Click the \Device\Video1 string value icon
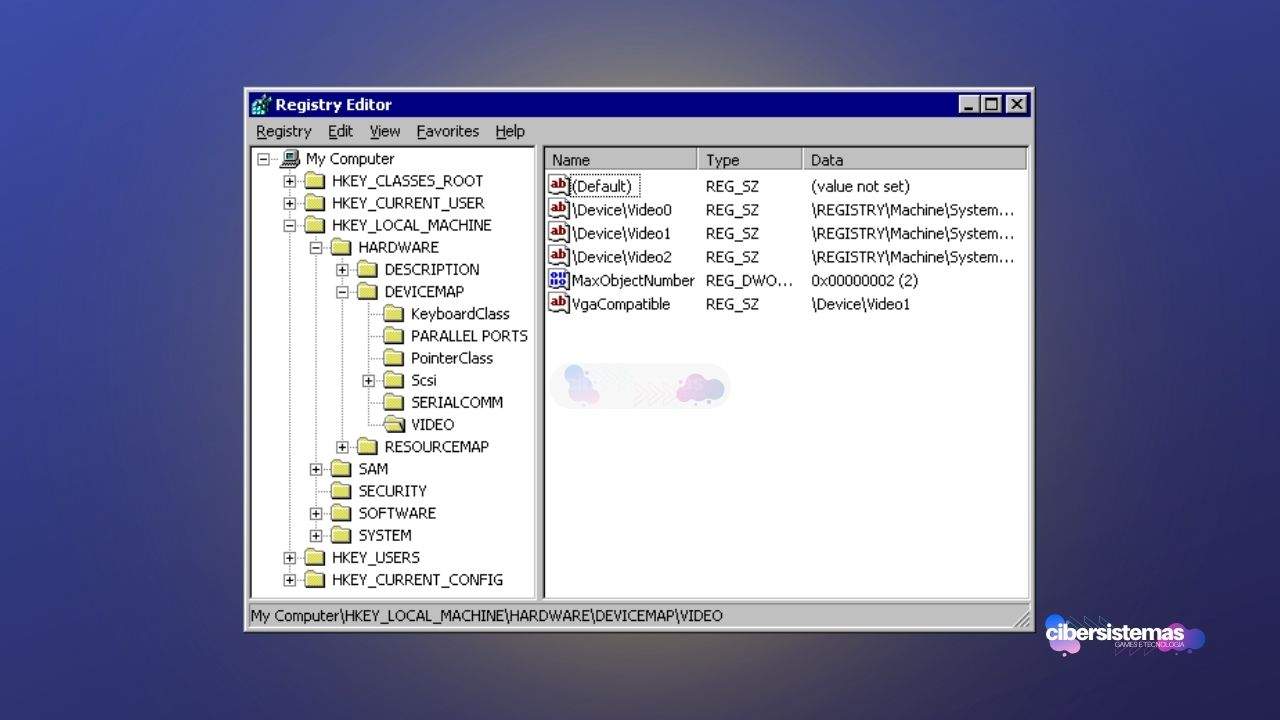Image resolution: width=1280 pixels, height=720 pixels. (559, 233)
